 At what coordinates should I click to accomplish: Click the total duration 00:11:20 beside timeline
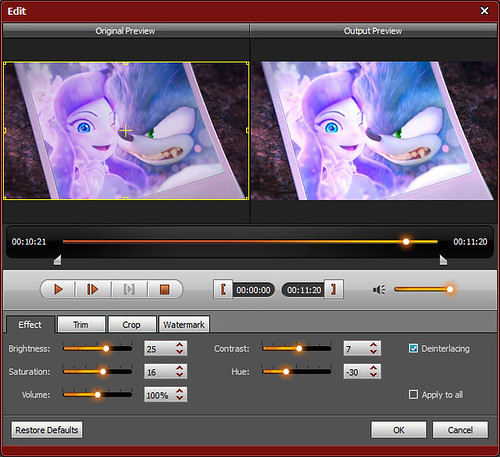470,242
